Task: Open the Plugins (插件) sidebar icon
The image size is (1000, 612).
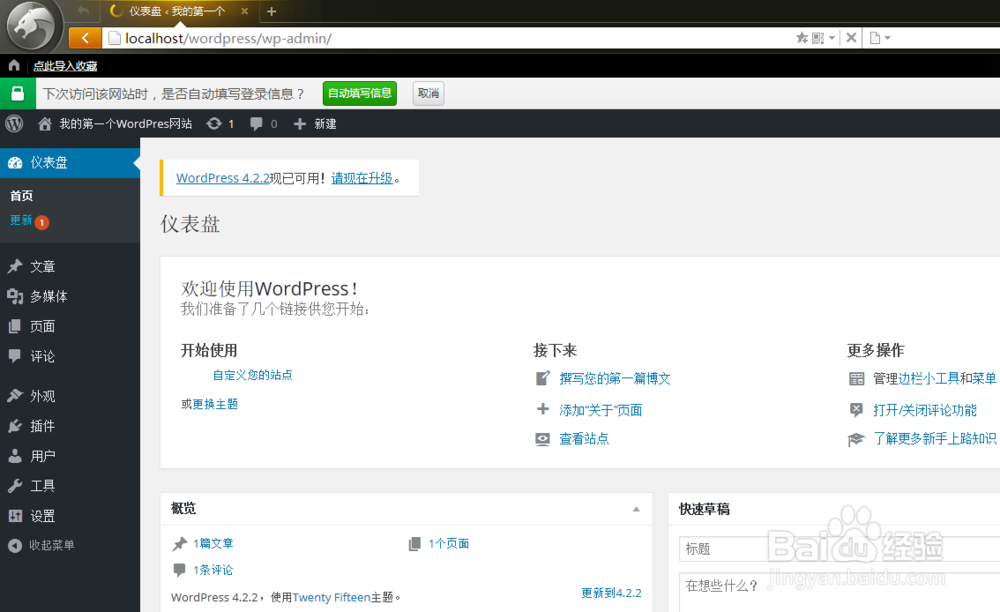Action: 39,425
